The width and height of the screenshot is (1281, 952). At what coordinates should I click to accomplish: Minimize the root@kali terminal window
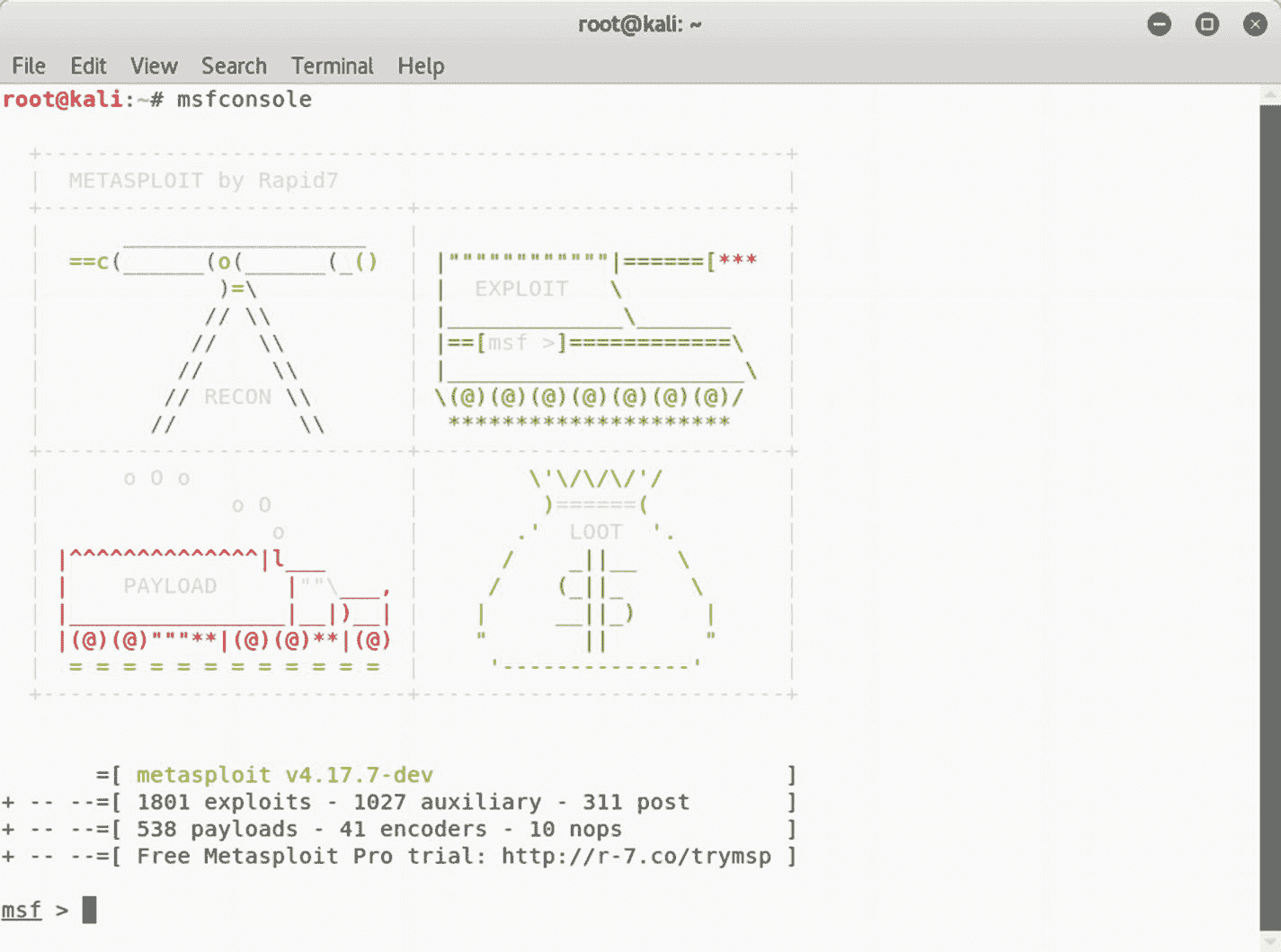pos(1160,24)
